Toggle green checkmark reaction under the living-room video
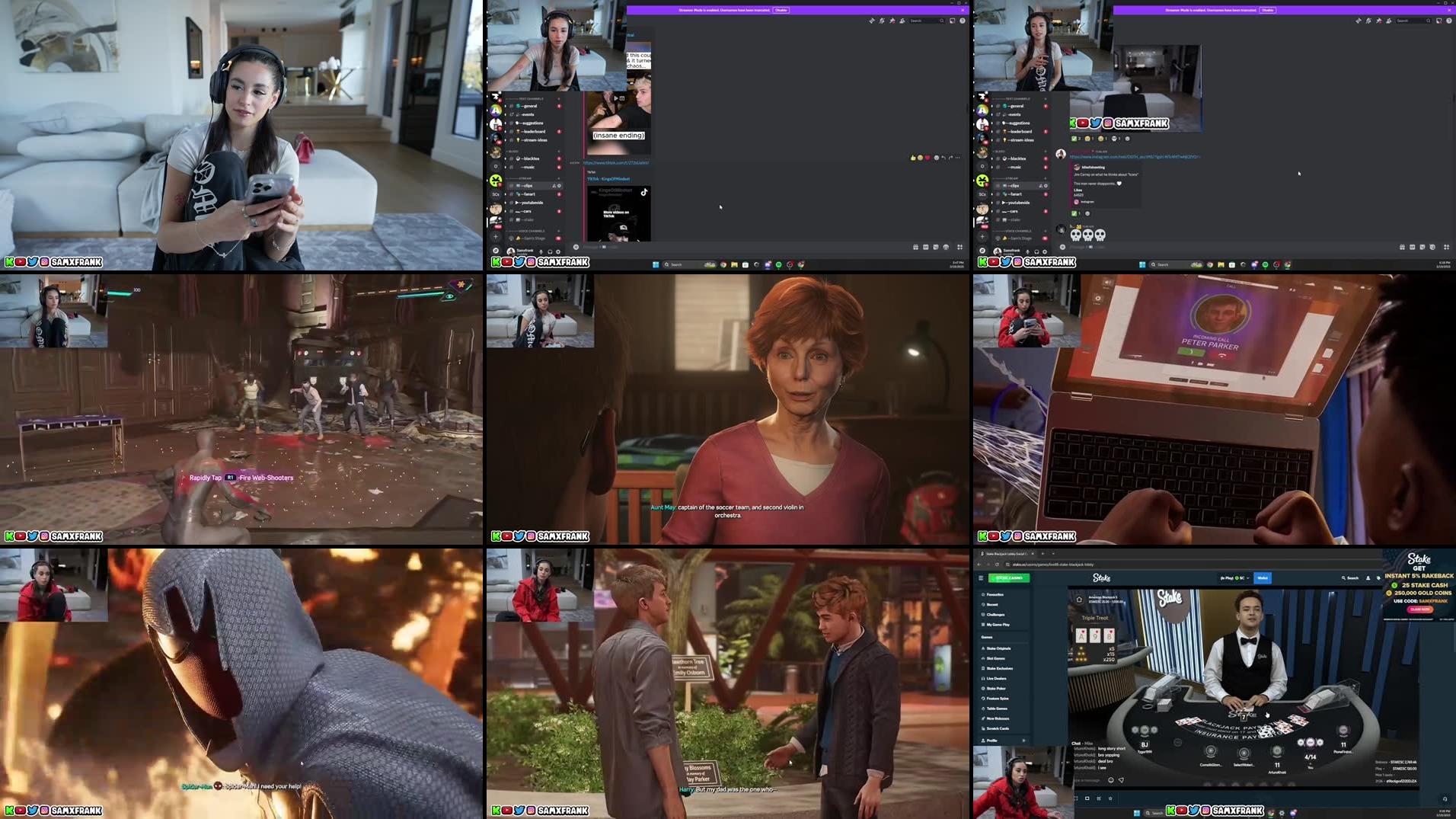This screenshot has height=819, width=1456. (x=1075, y=139)
